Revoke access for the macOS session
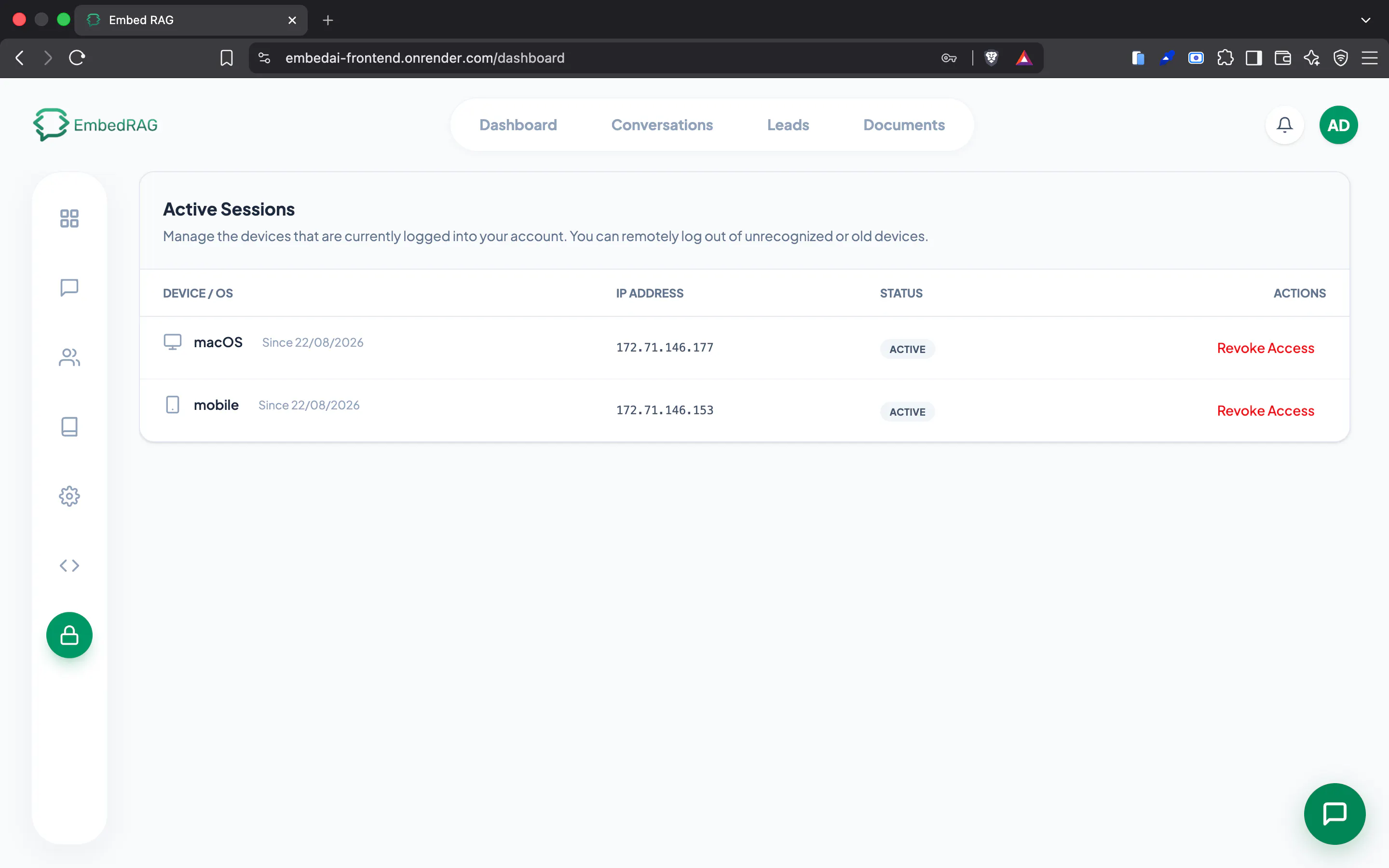 coord(1266,348)
